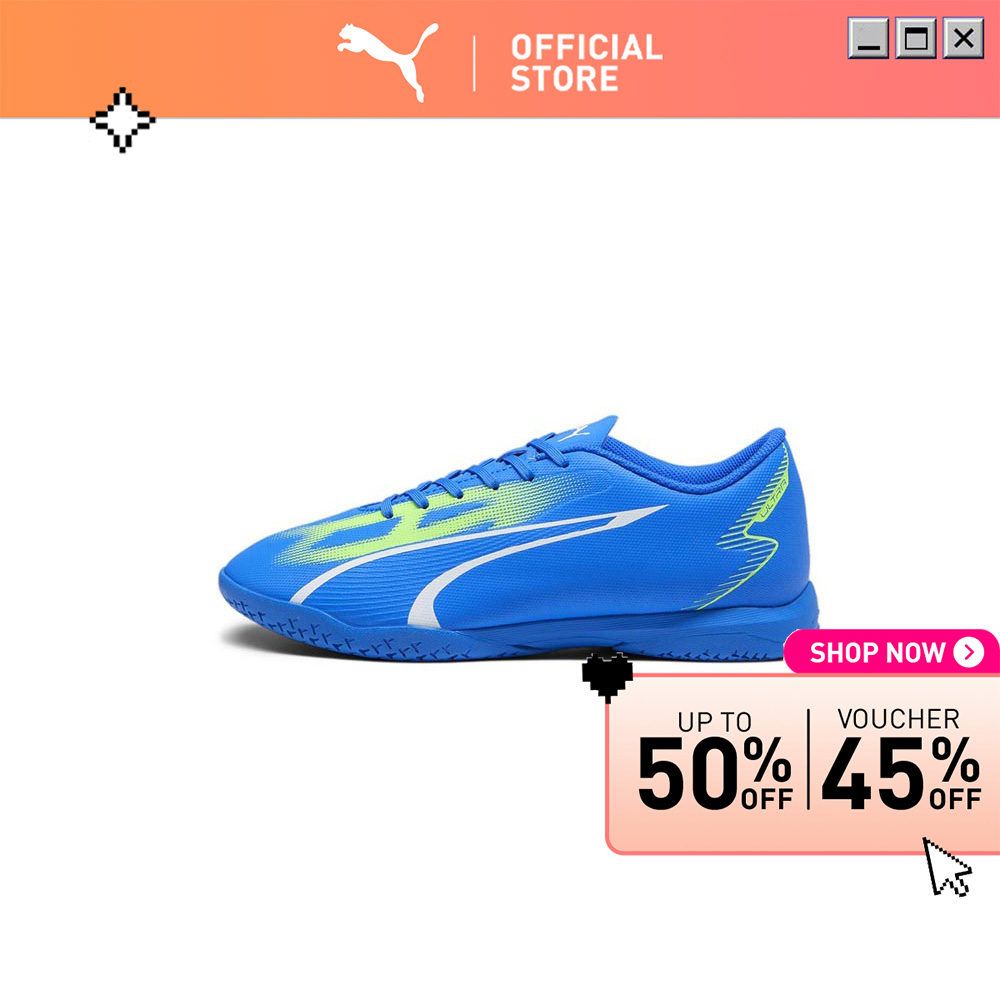Click the VOUCHER 45% OFF offer
Viewport: 1000px width, 1000px height.
click(x=901, y=759)
